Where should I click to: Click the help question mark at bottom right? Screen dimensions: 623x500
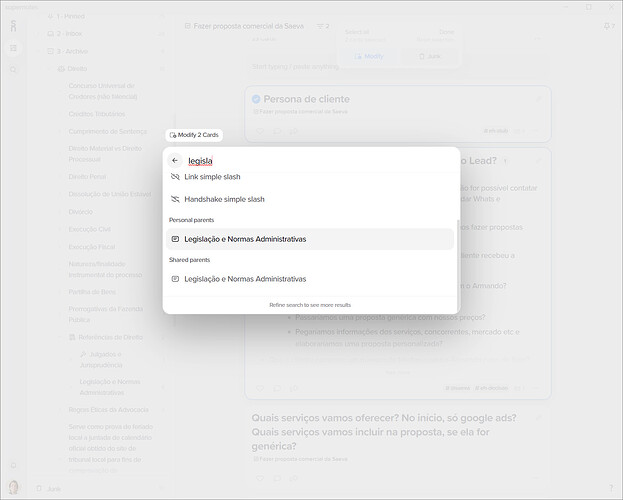[611, 488]
